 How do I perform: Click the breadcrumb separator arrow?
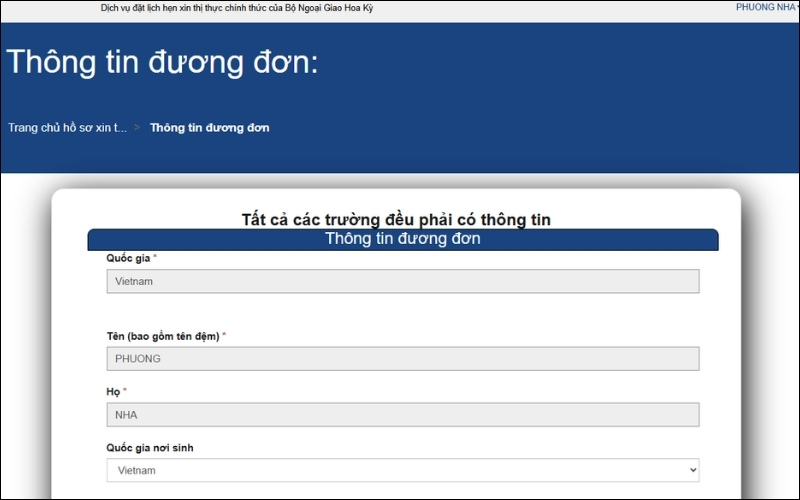click(x=137, y=128)
